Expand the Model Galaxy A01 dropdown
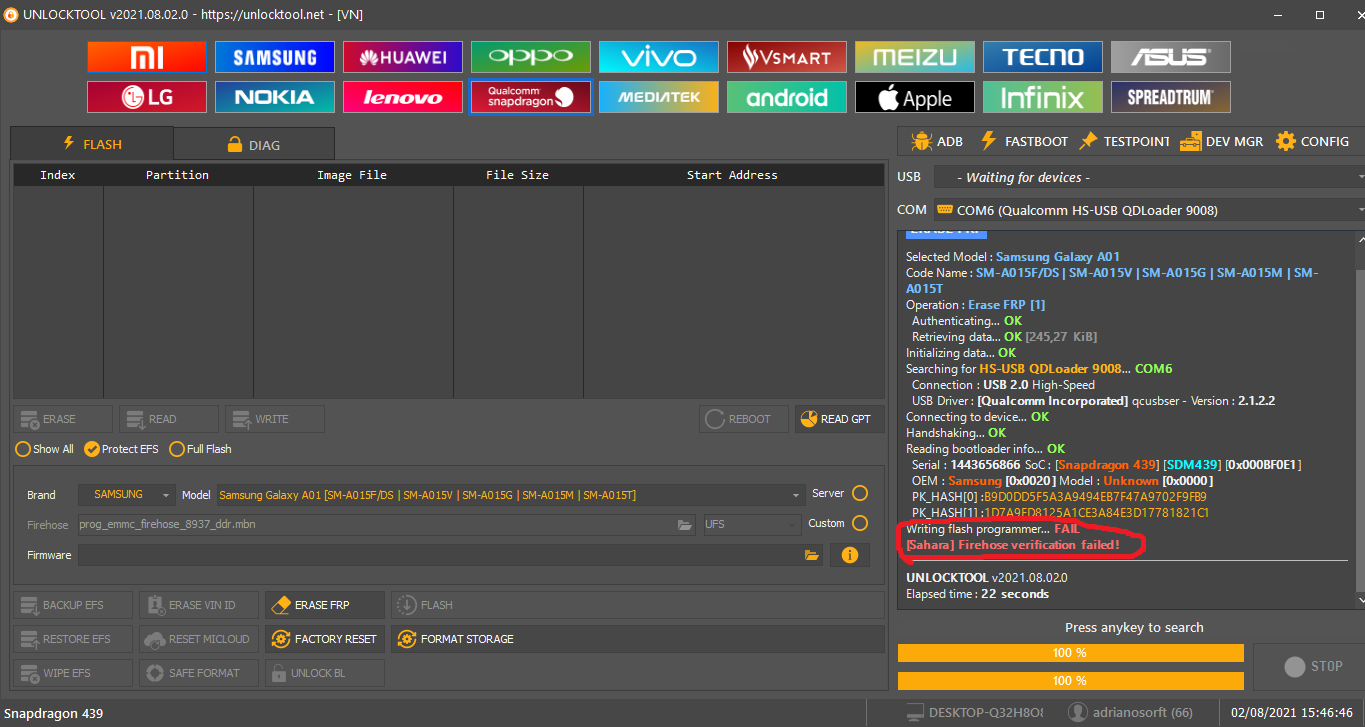The width and height of the screenshot is (1365, 727). (x=510, y=495)
